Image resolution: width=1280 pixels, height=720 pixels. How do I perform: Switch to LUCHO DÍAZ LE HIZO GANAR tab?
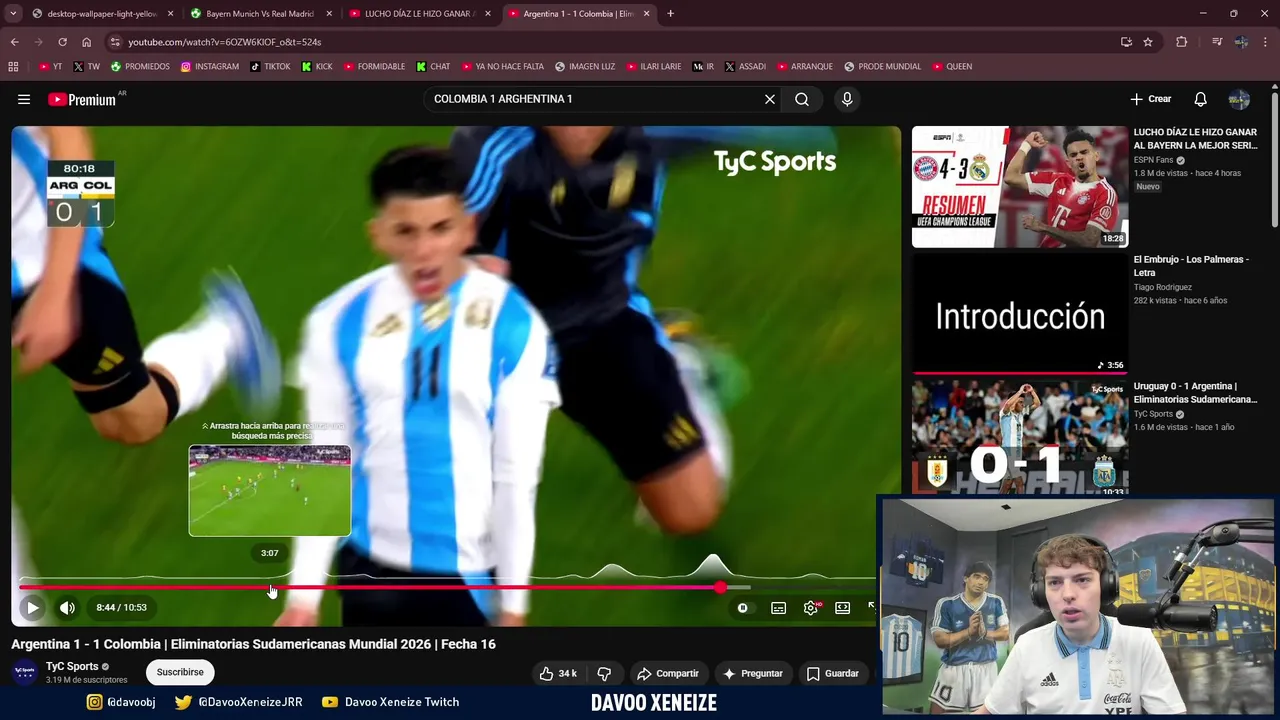419,14
